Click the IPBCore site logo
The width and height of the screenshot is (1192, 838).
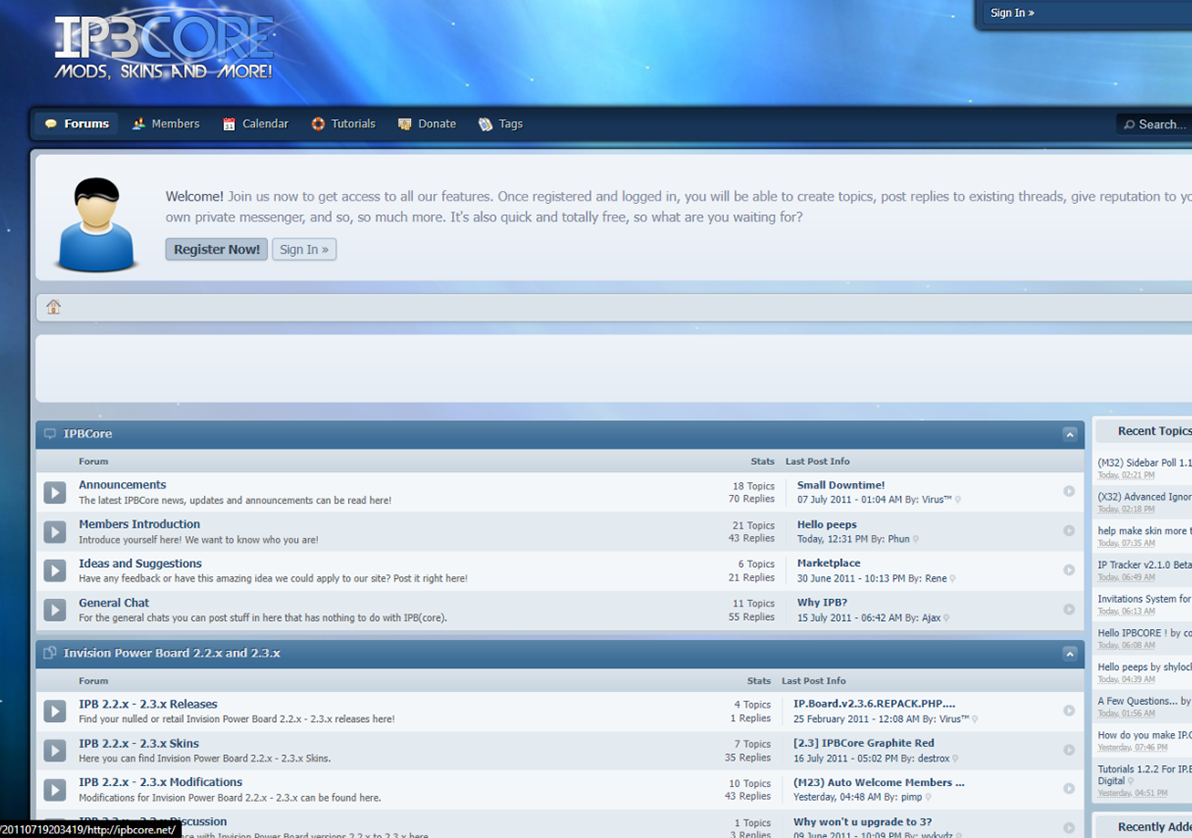[164, 46]
